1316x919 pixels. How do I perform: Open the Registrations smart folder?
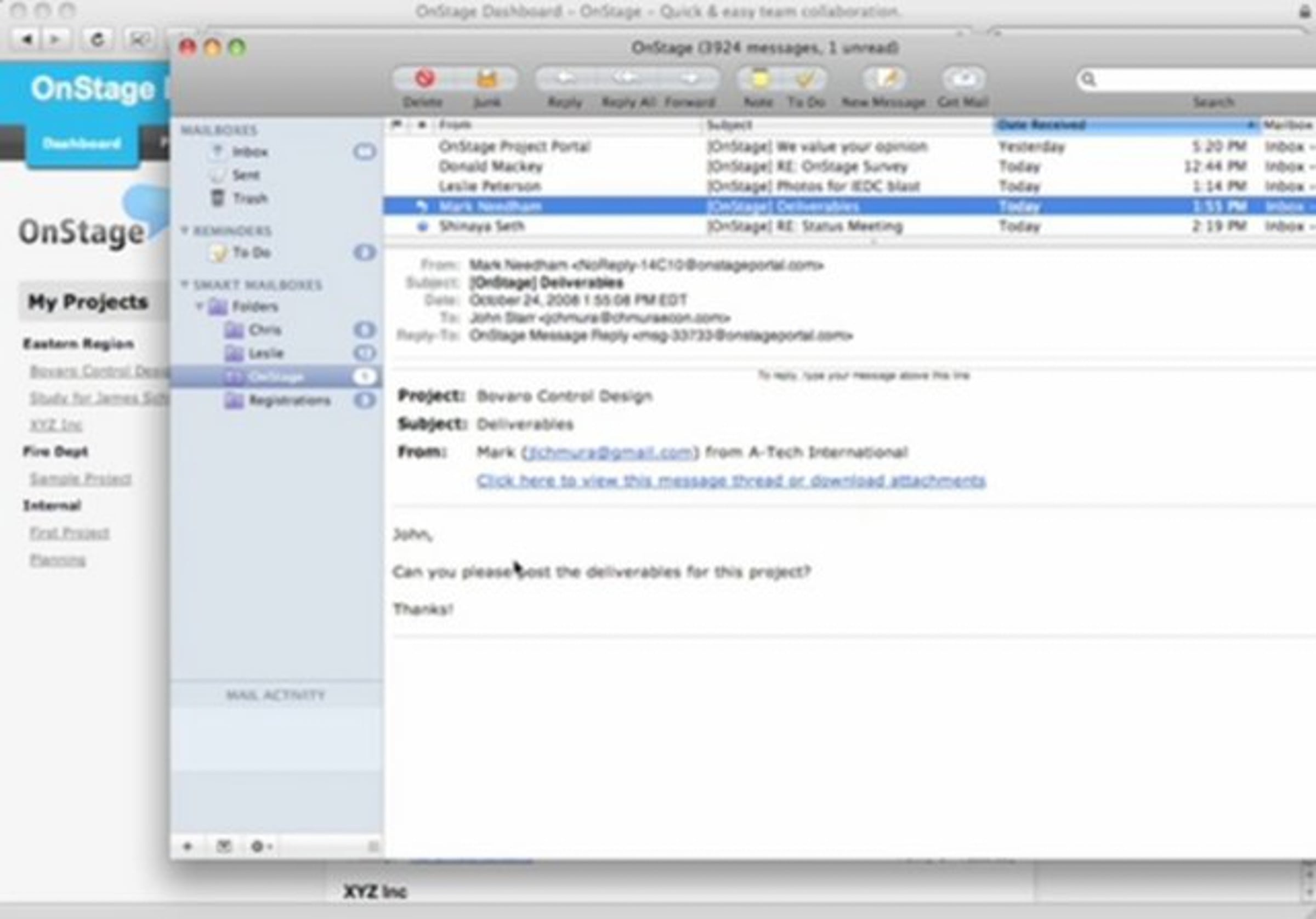tap(289, 400)
